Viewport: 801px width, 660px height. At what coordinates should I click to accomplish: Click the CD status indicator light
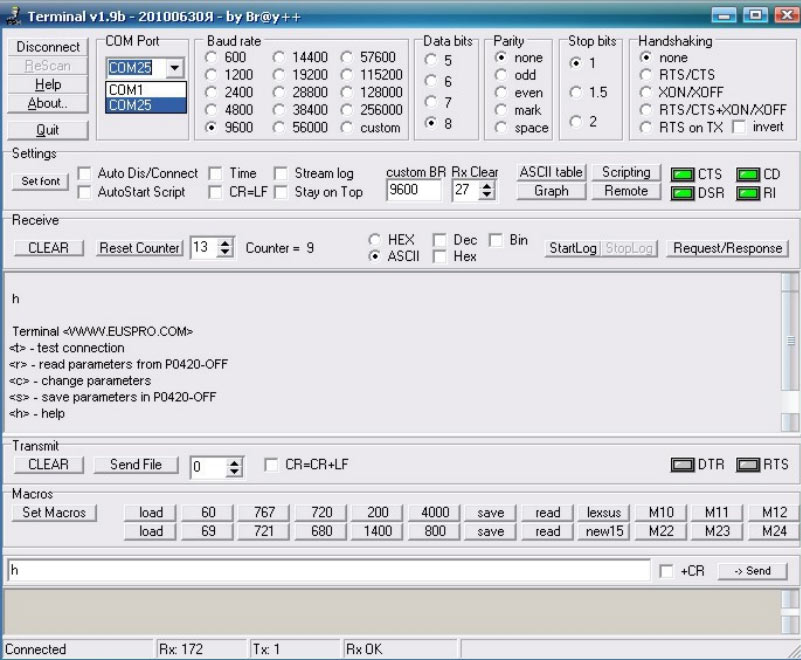click(x=748, y=175)
